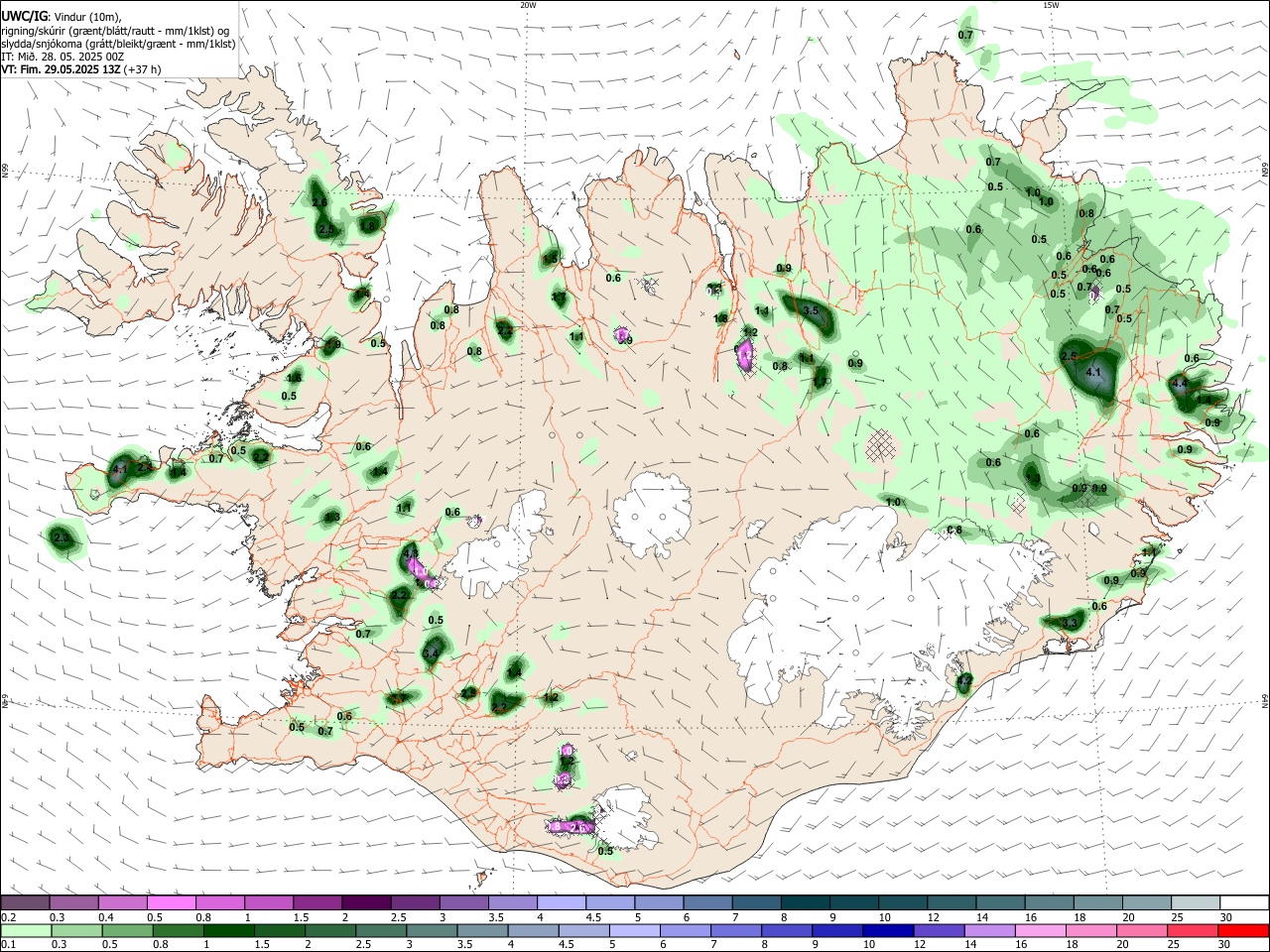Pick the crimson 25 swatch in lower legend row
This screenshot has height=952, width=1270.
click(1193, 930)
